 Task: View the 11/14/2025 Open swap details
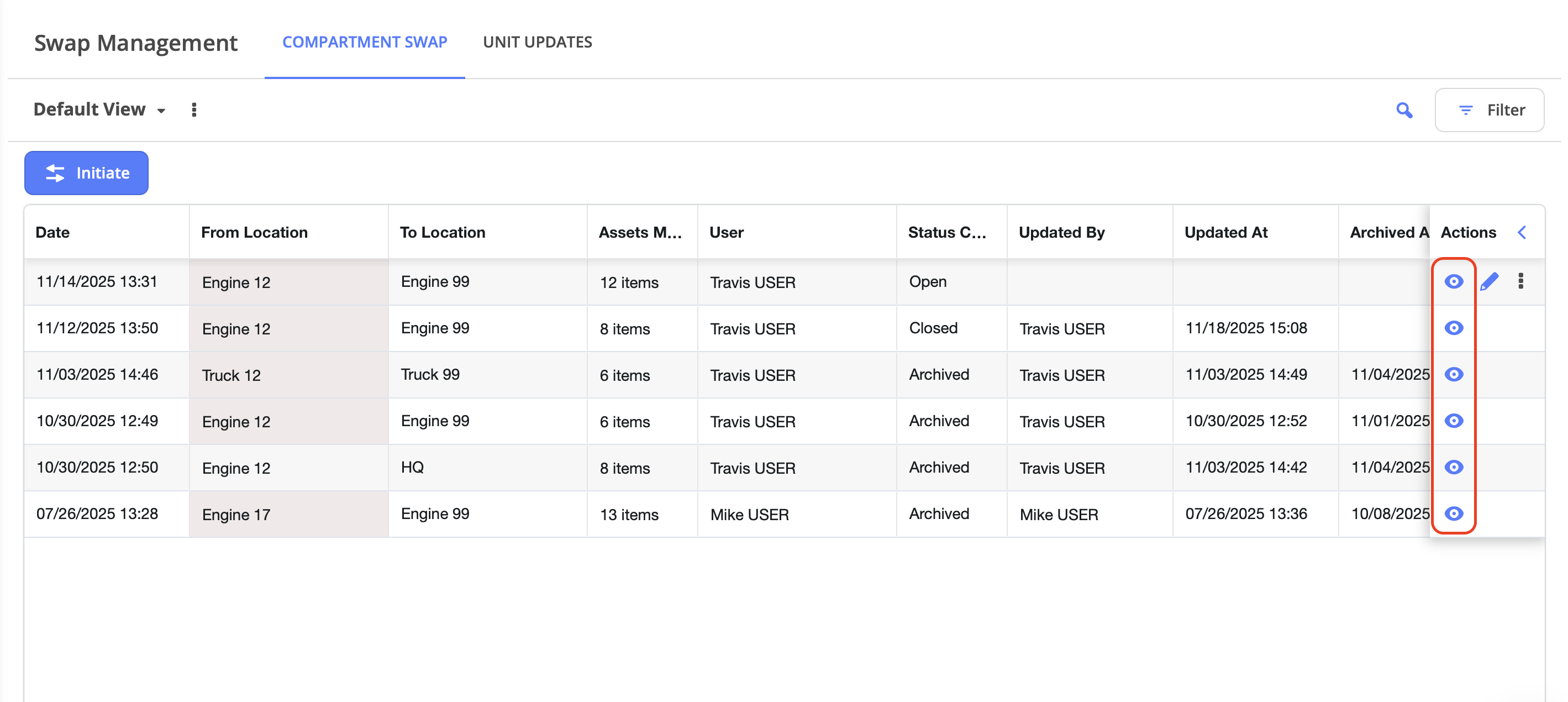point(1454,281)
